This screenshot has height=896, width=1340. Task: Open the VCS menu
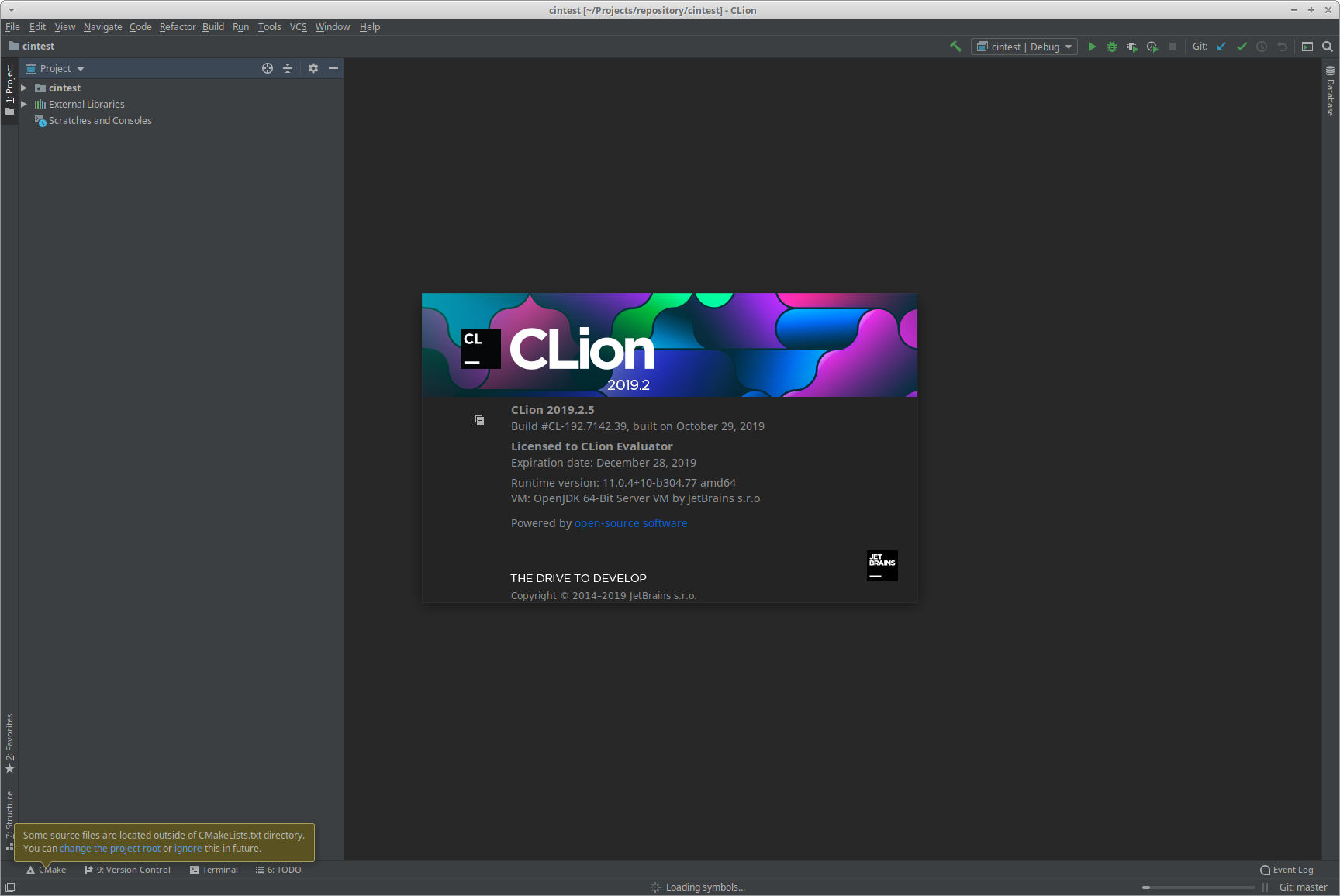tap(299, 27)
